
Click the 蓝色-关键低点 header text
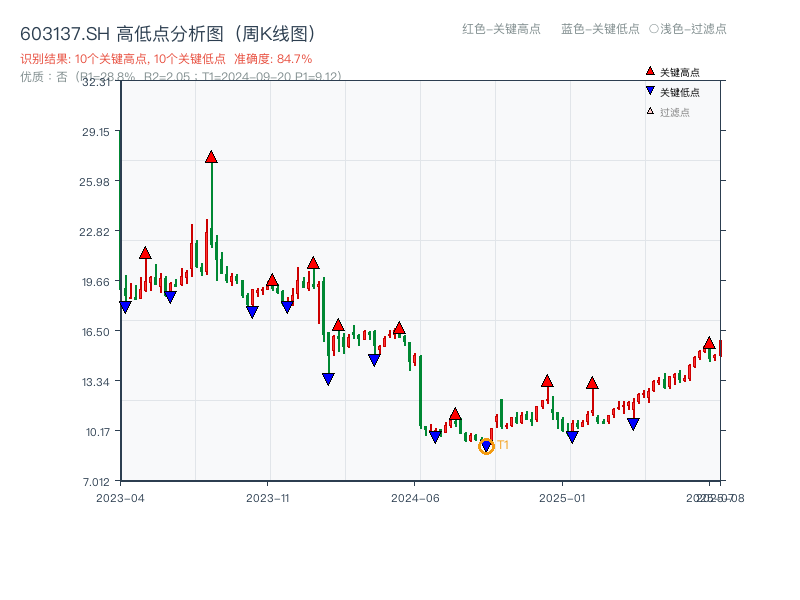tap(601, 29)
